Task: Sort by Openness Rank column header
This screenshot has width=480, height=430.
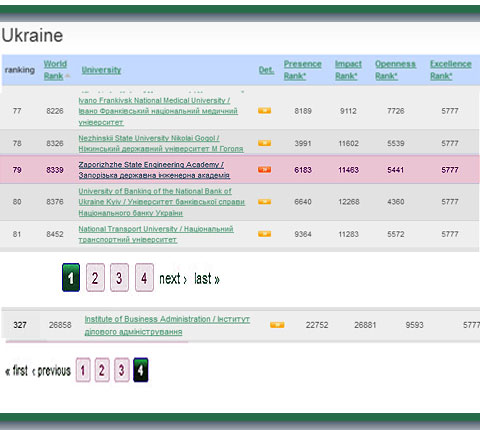Action: pyautogui.click(x=395, y=70)
